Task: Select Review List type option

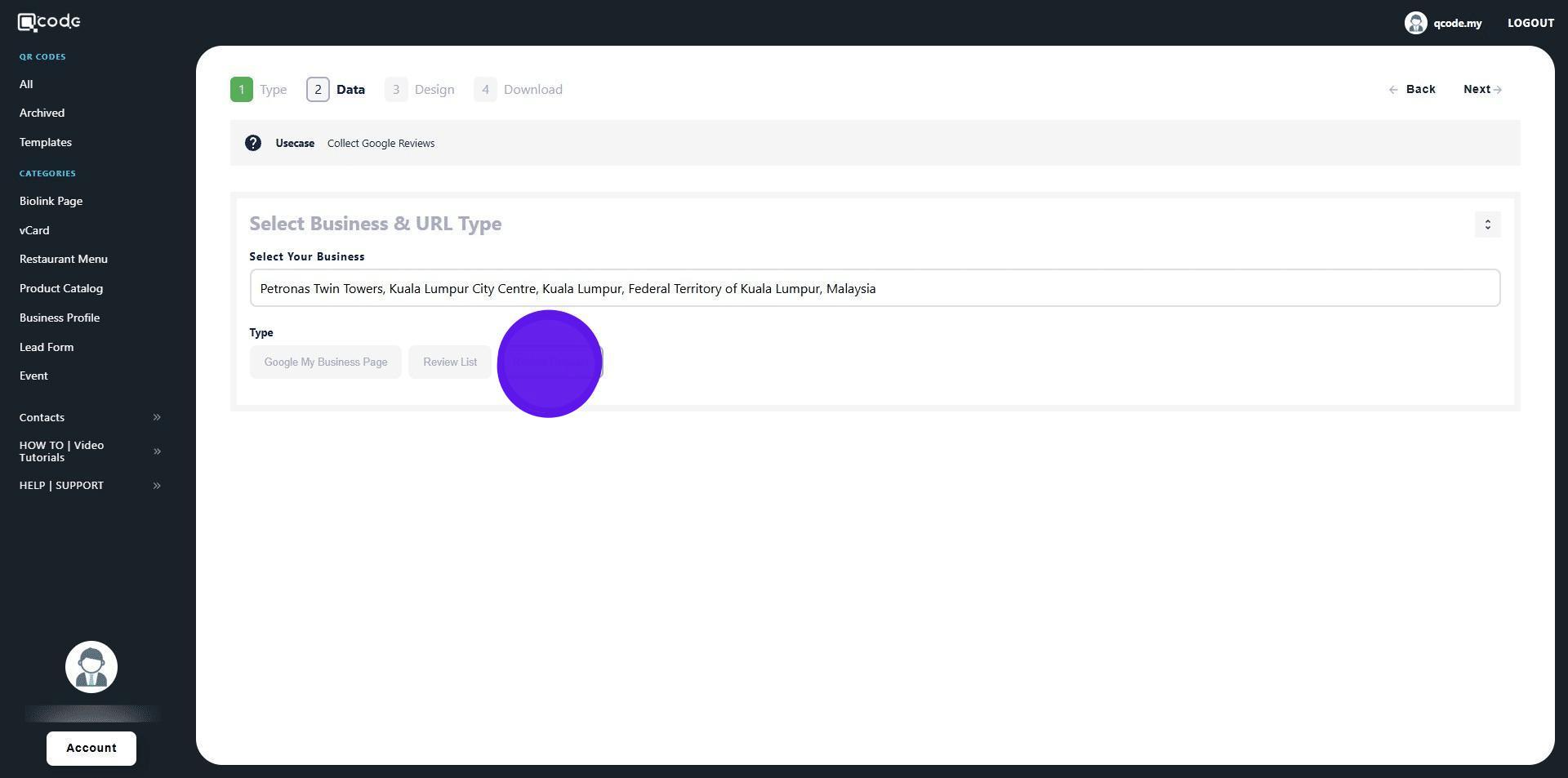Action: point(450,362)
